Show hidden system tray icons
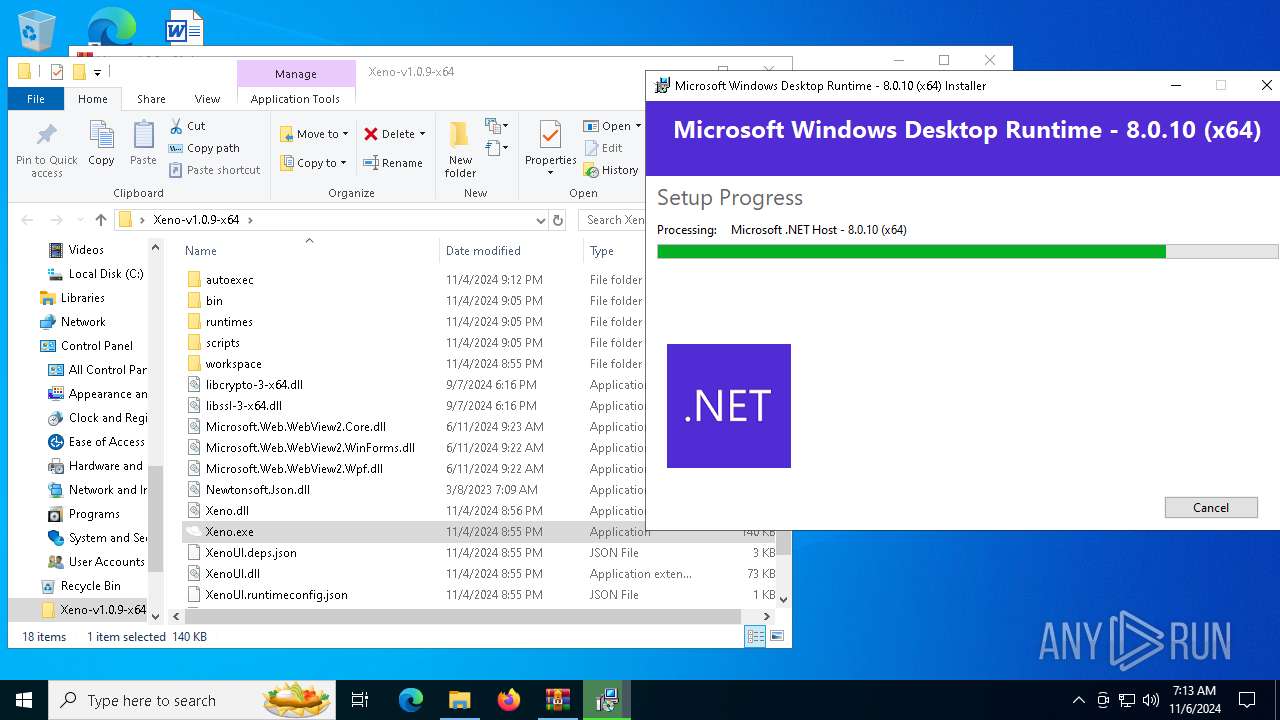Screen dimensions: 1280x720 coord(1078,700)
